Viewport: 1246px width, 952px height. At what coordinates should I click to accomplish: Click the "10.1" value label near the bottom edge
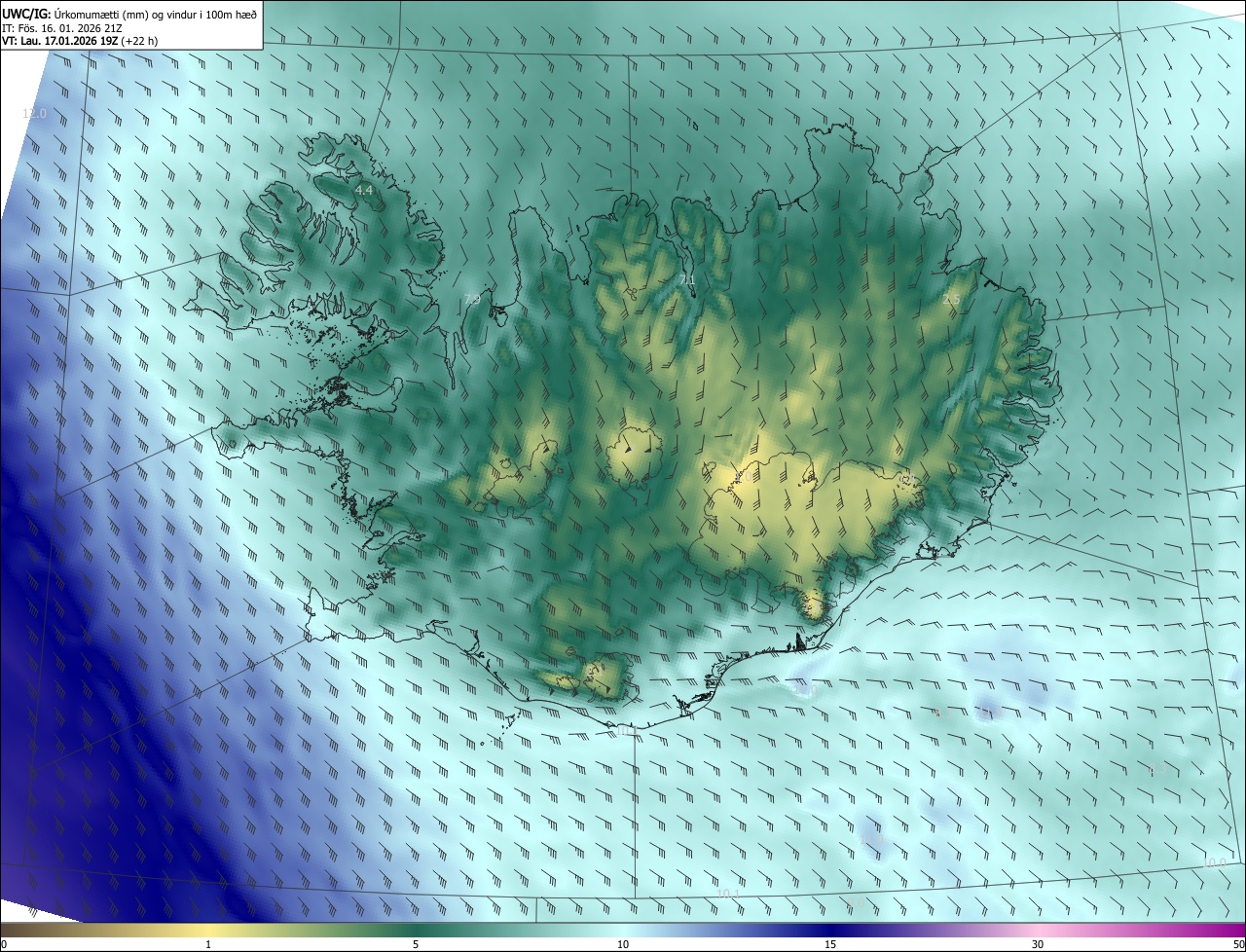click(x=728, y=894)
